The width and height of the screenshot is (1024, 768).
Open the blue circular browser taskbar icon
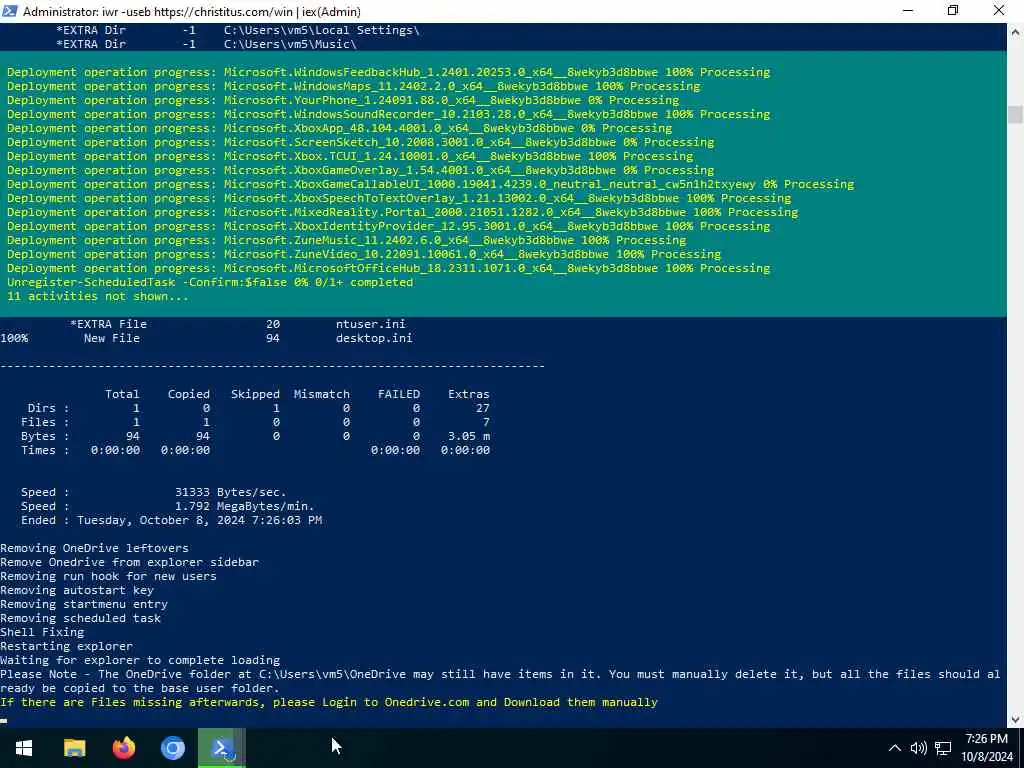coord(172,748)
